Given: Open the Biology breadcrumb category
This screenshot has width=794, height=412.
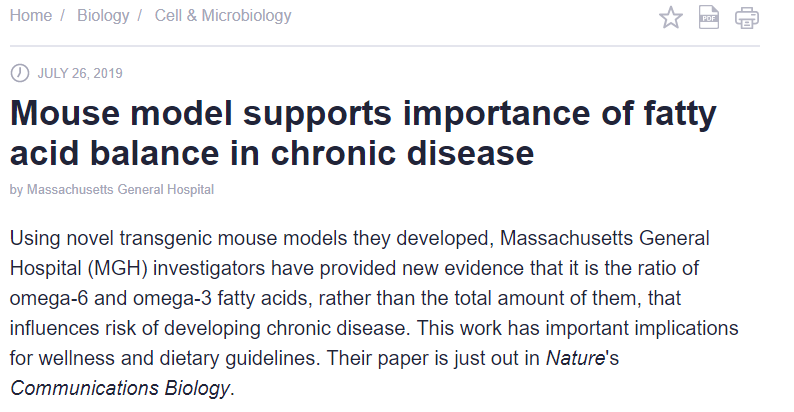Looking at the screenshot, I should 103,16.
